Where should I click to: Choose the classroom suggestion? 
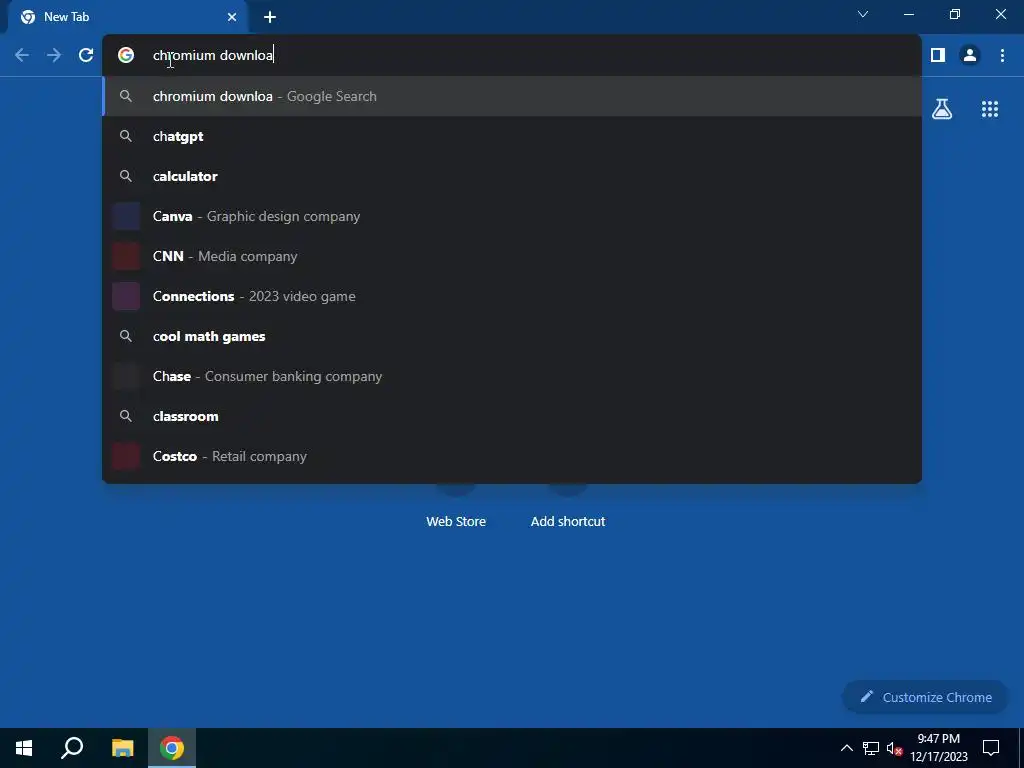point(512,416)
